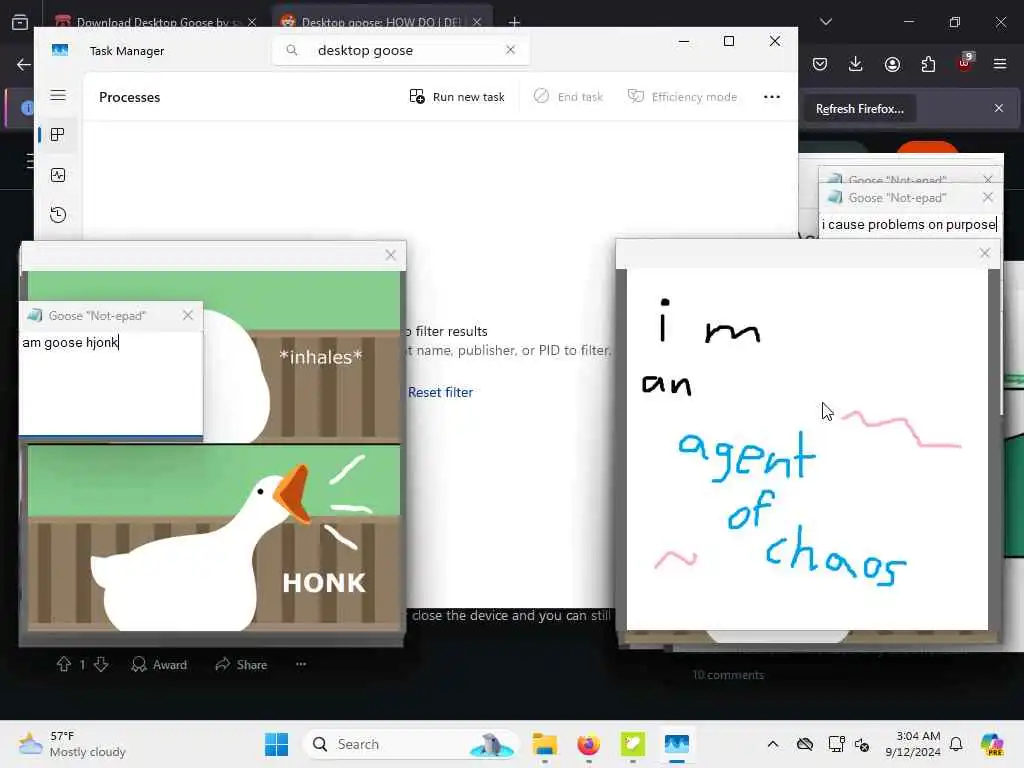Open the notifications bell icon
1024x768 pixels.
(x=956, y=744)
